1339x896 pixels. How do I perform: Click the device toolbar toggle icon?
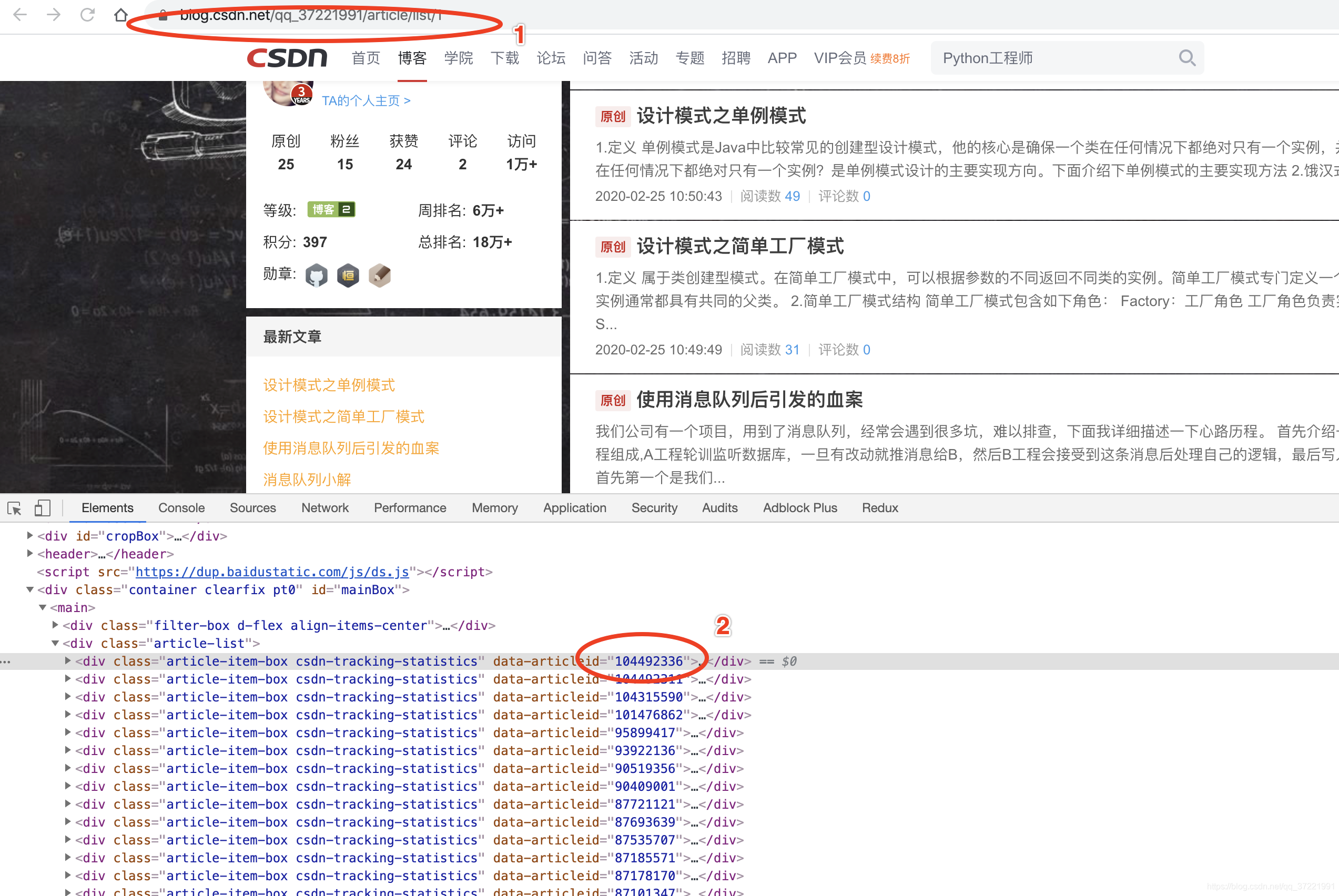[x=42, y=510]
